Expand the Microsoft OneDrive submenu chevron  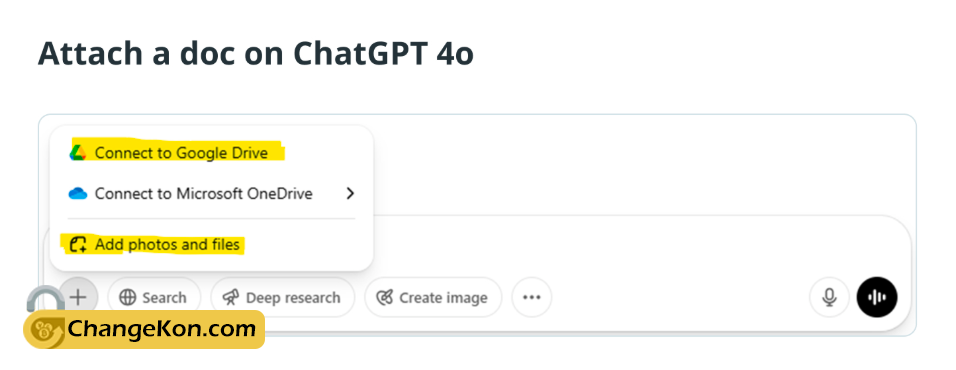tap(349, 194)
